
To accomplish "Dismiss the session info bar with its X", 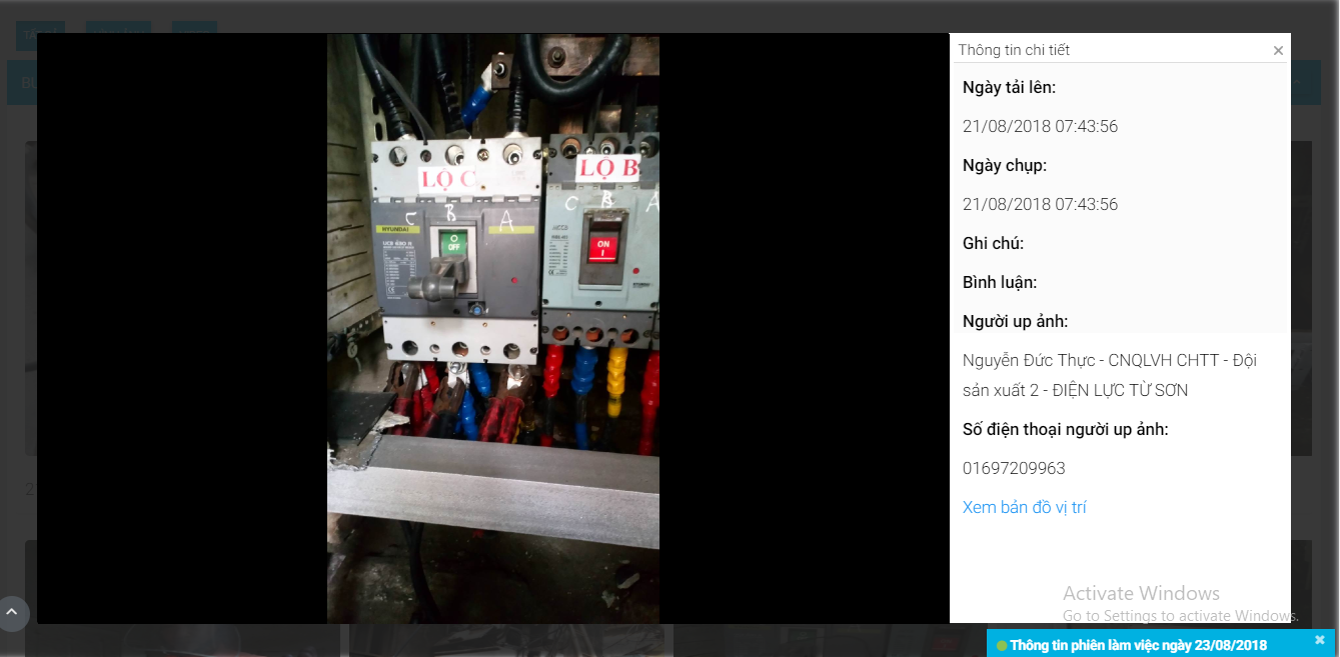I will coord(1319,640).
